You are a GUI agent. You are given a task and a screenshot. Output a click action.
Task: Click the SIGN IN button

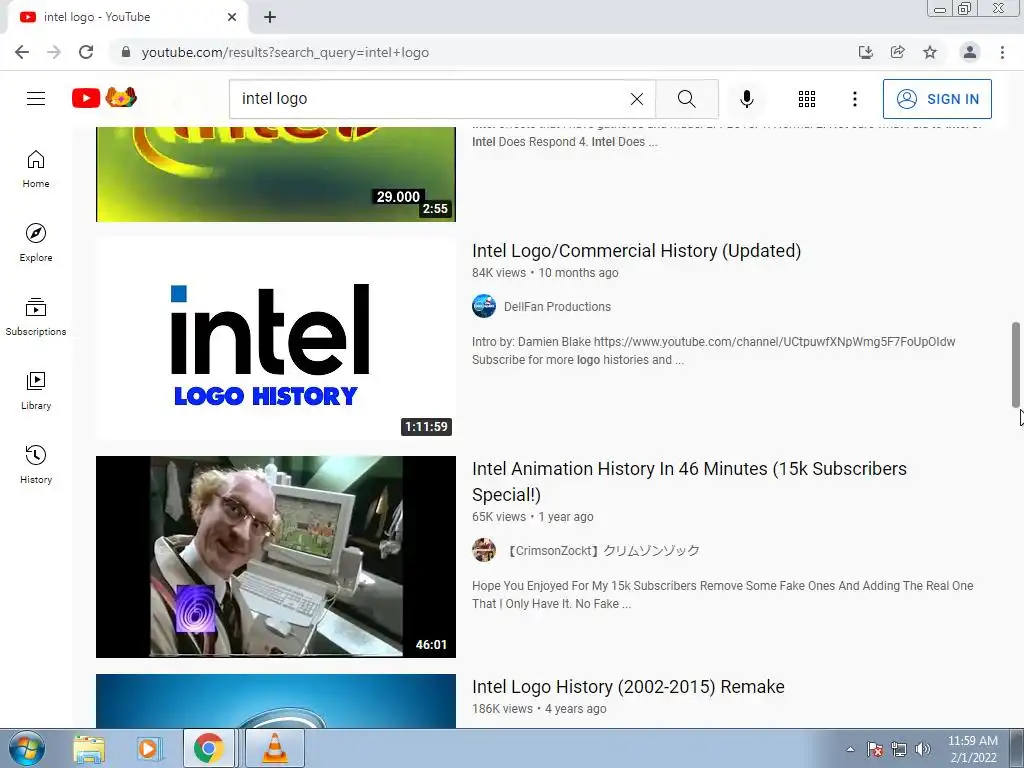click(x=936, y=99)
